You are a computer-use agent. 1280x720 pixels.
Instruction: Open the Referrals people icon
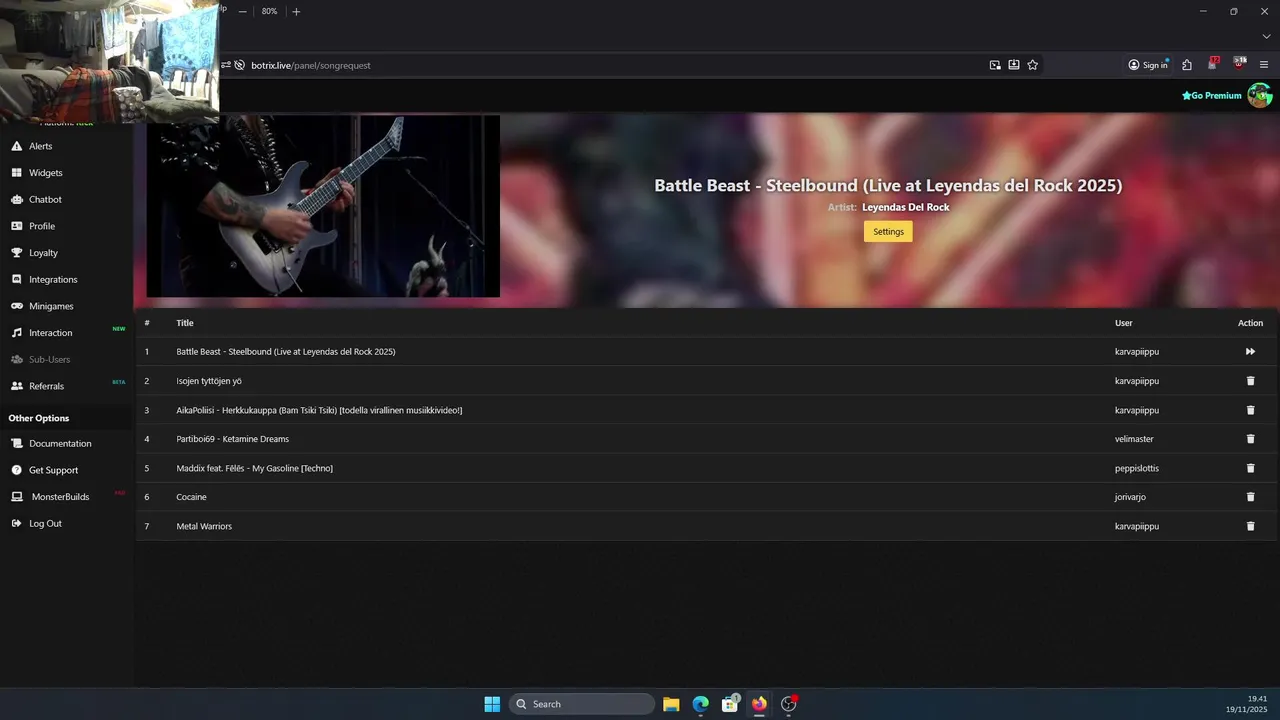16,386
